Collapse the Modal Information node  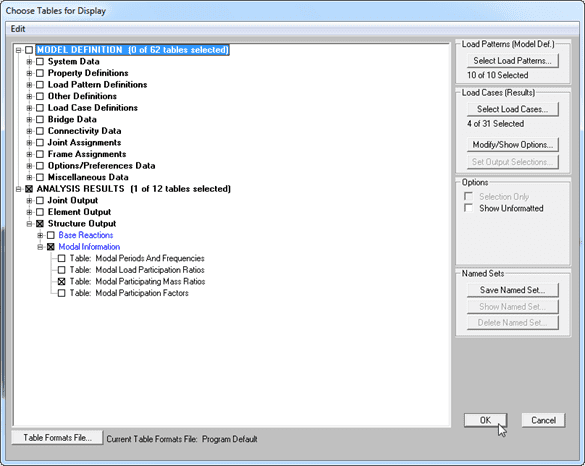point(40,247)
